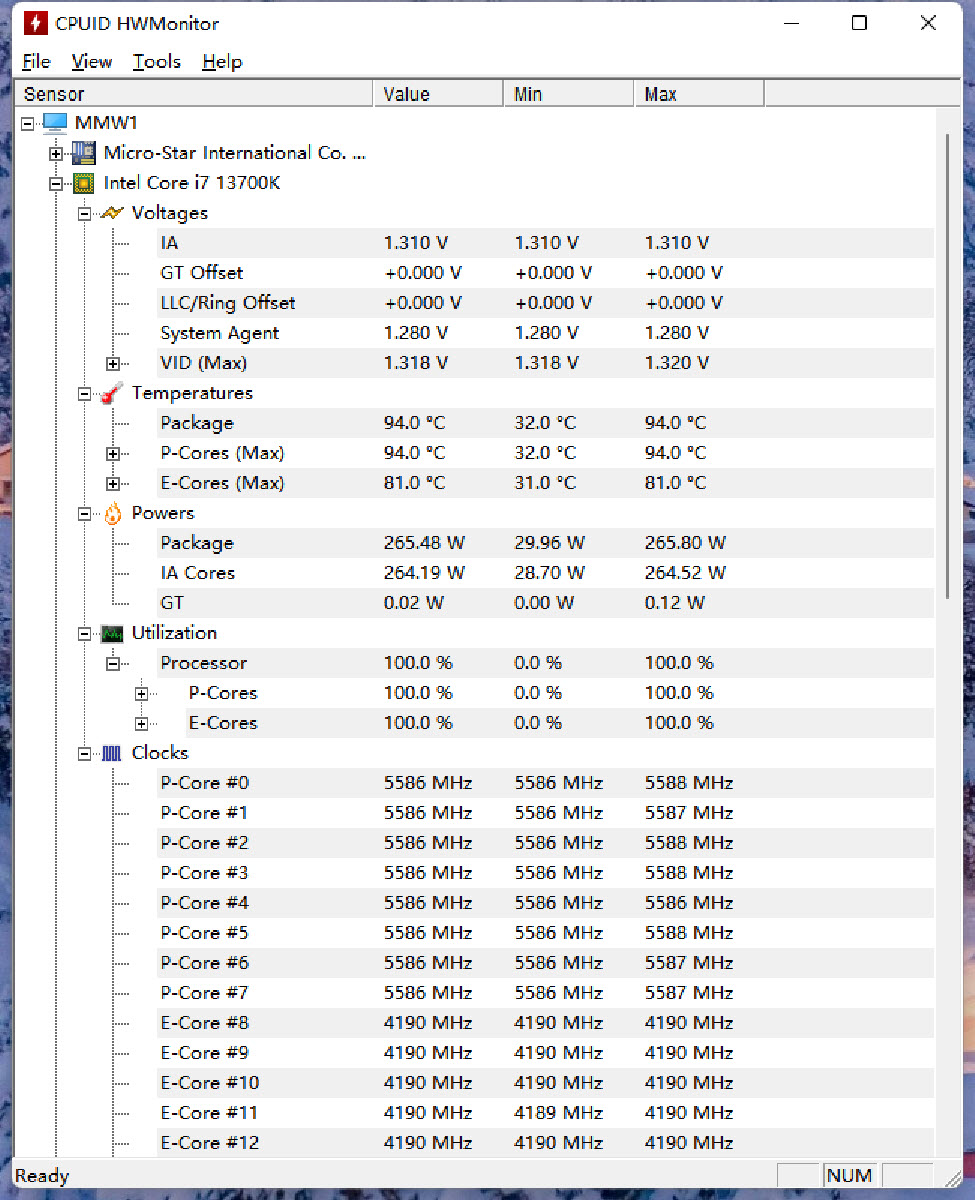Select the LLC/Ring Offset row
Screen dimensions: 975x1200
(x=545, y=303)
